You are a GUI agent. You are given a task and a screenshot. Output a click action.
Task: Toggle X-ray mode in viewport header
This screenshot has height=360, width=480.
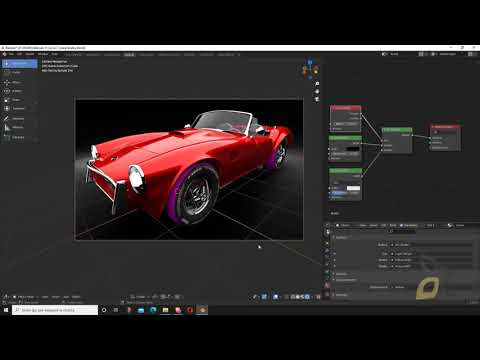[287, 296]
